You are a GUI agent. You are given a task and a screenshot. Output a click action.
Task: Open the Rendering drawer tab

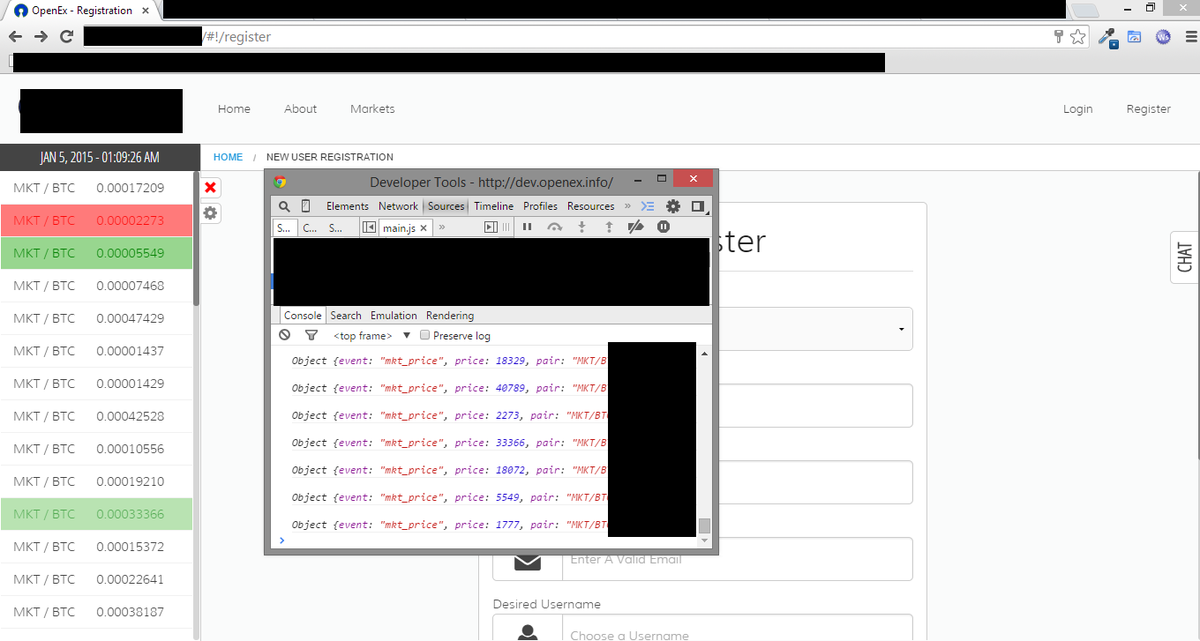[450, 315]
